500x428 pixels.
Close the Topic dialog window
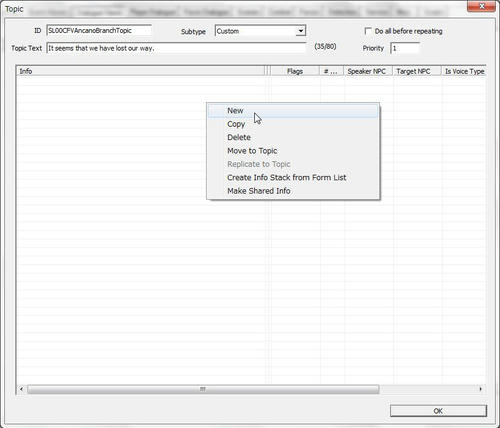pos(481,6)
